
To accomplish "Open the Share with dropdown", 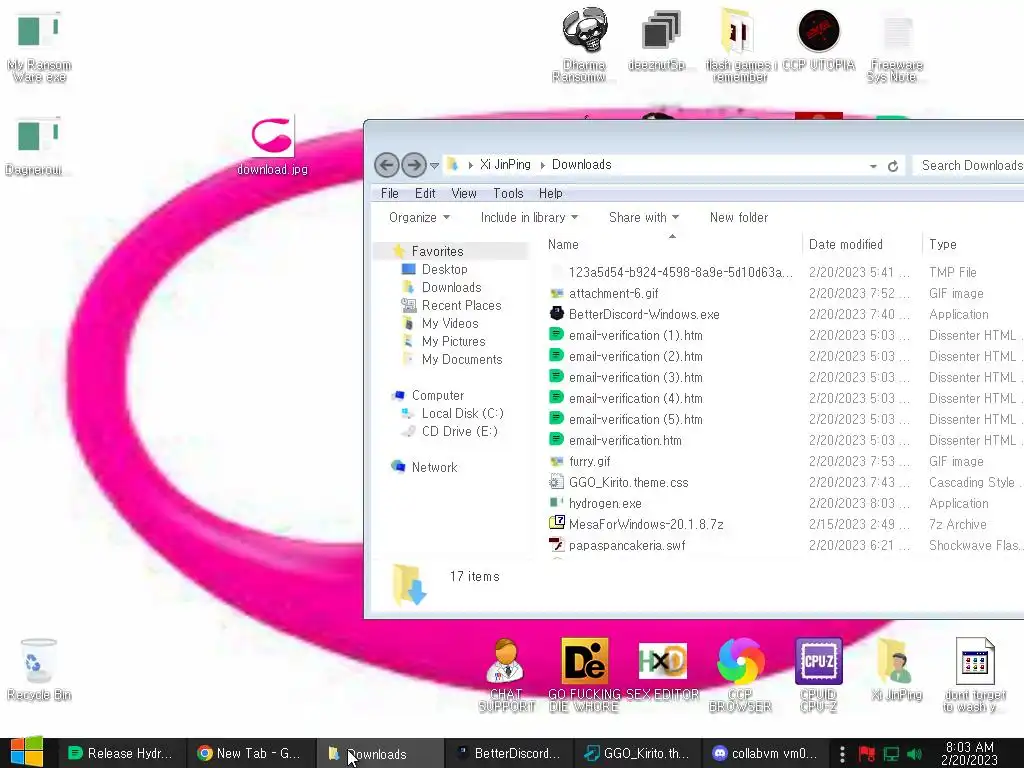I will pos(644,217).
